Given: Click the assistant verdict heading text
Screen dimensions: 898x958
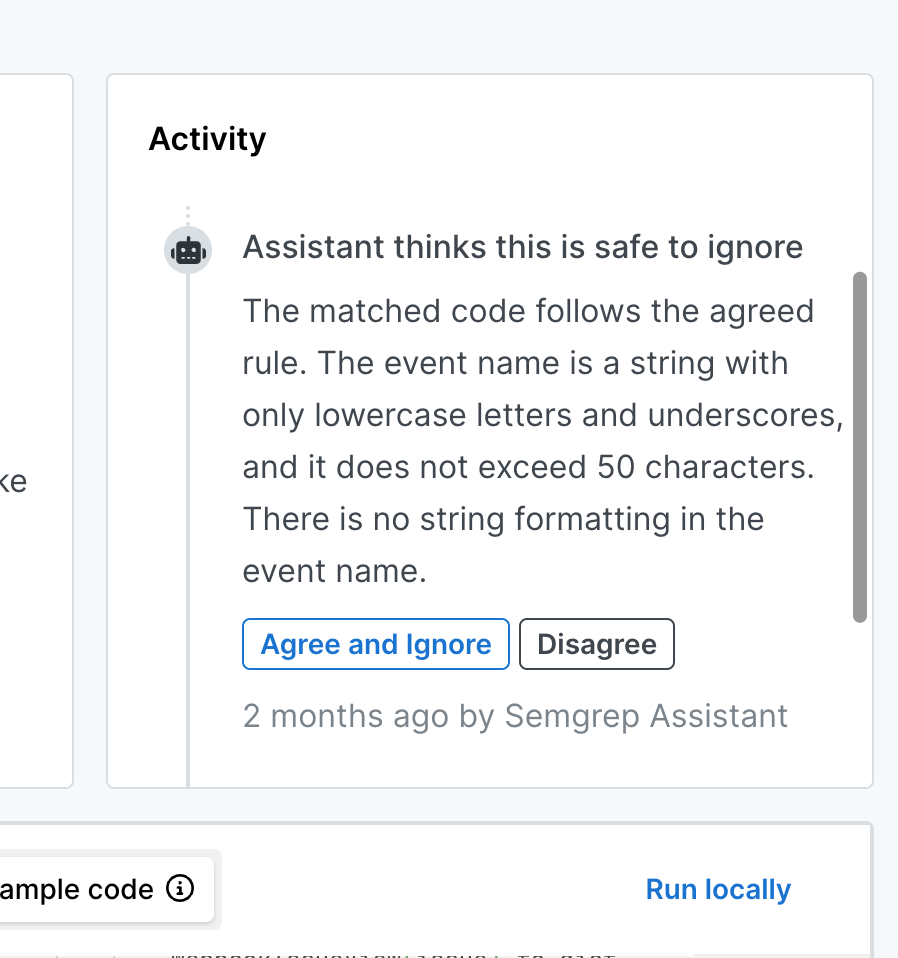Looking at the screenshot, I should [x=523, y=247].
